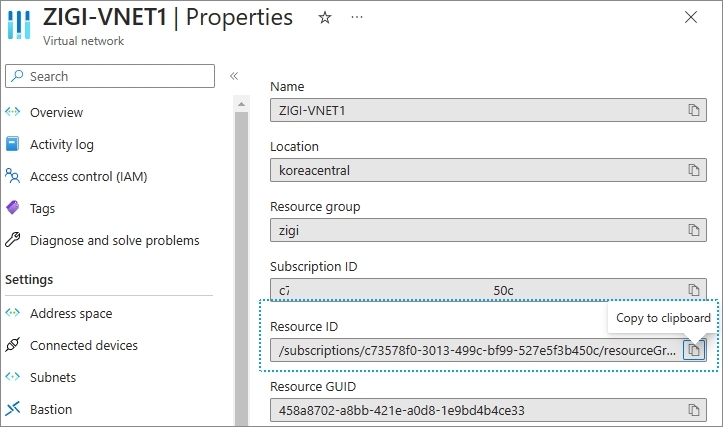Click the Subscription ID field
The width and height of the screenshot is (723, 427).
[488, 290]
